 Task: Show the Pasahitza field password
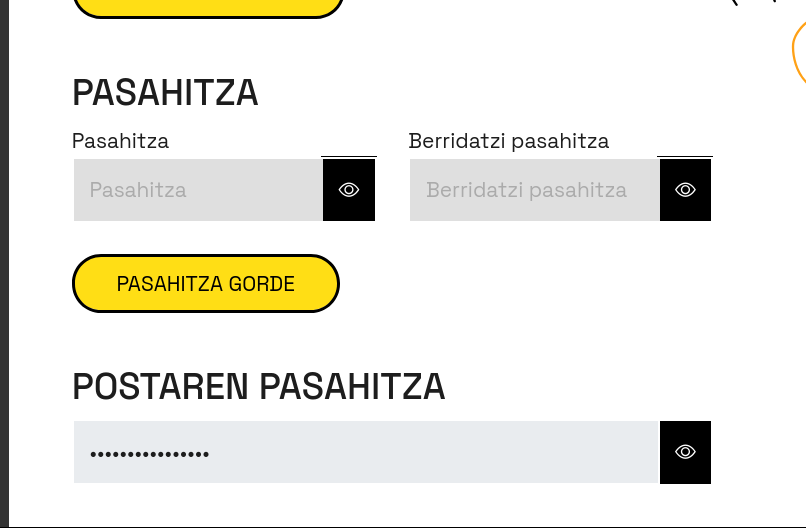(349, 190)
